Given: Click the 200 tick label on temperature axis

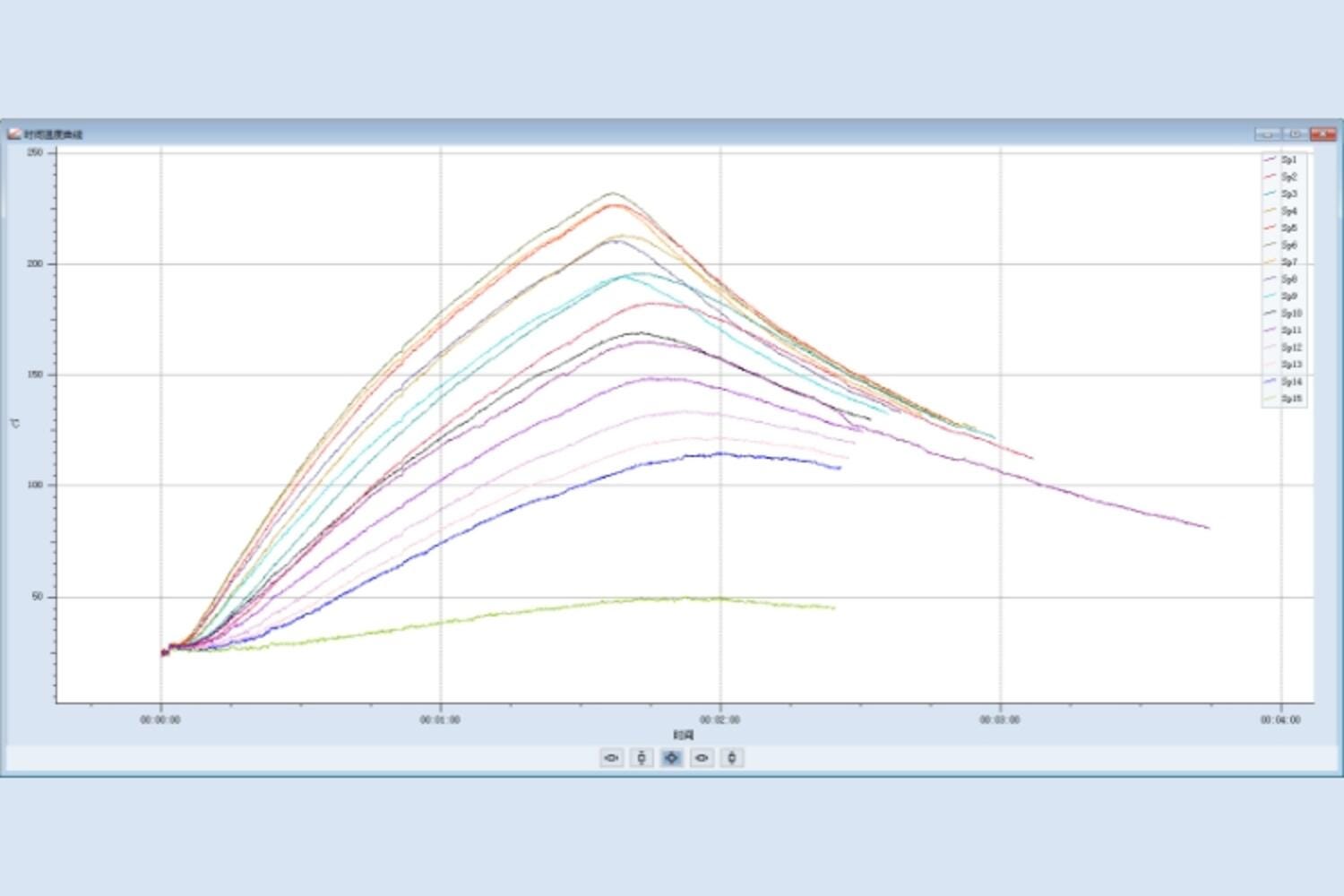Looking at the screenshot, I should pyautogui.click(x=36, y=264).
